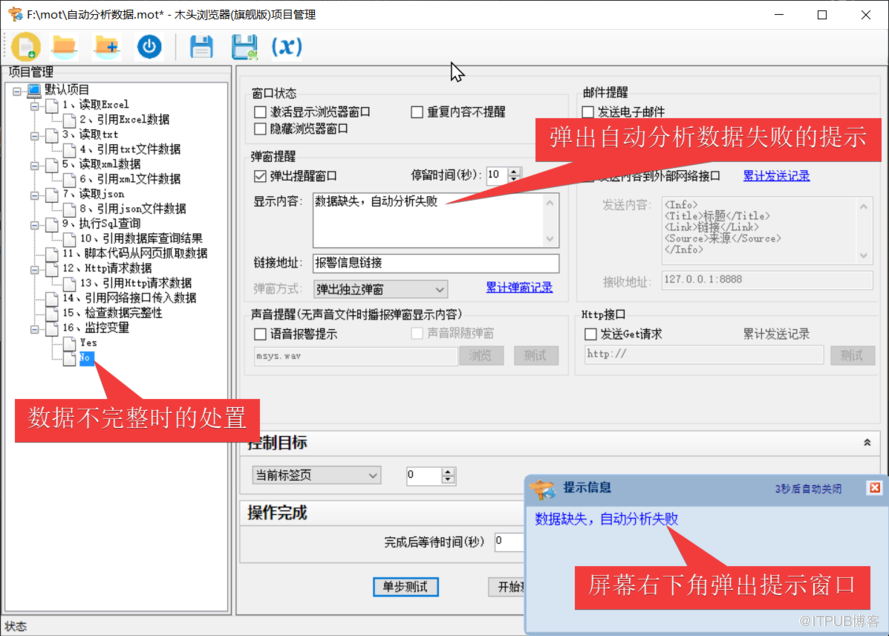Check 隐藏浏览器窗口 option

point(260,129)
